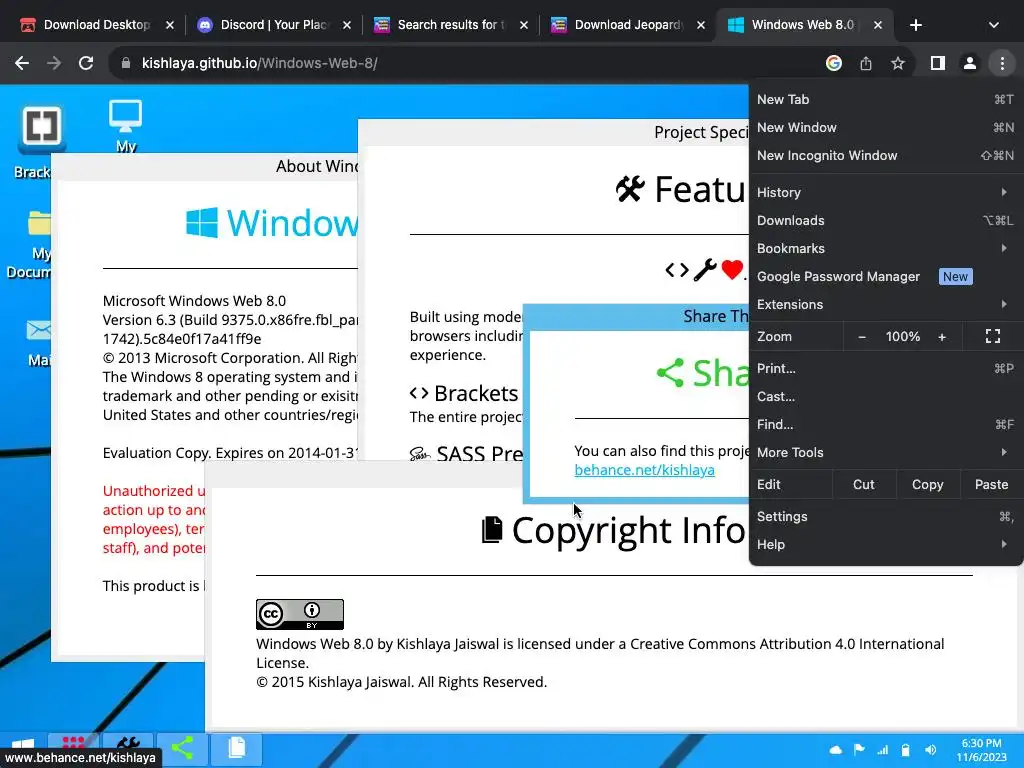Choose Cast in the Chrome menu
The height and width of the screenshot is (768, 1024).
(886, 397)
